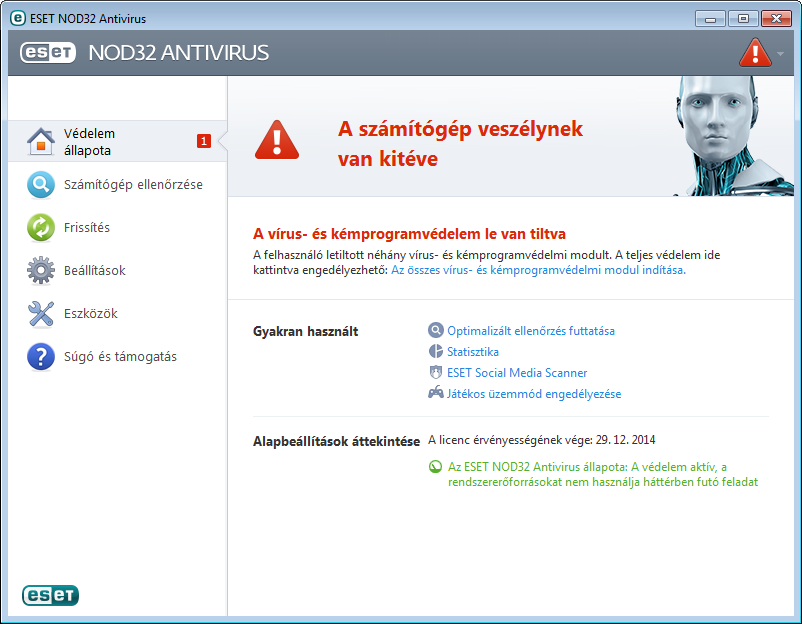This screenshot has height=624, width=802.
Task: Click the Eszközök wrench icon
Action: (x=41, y=313)
